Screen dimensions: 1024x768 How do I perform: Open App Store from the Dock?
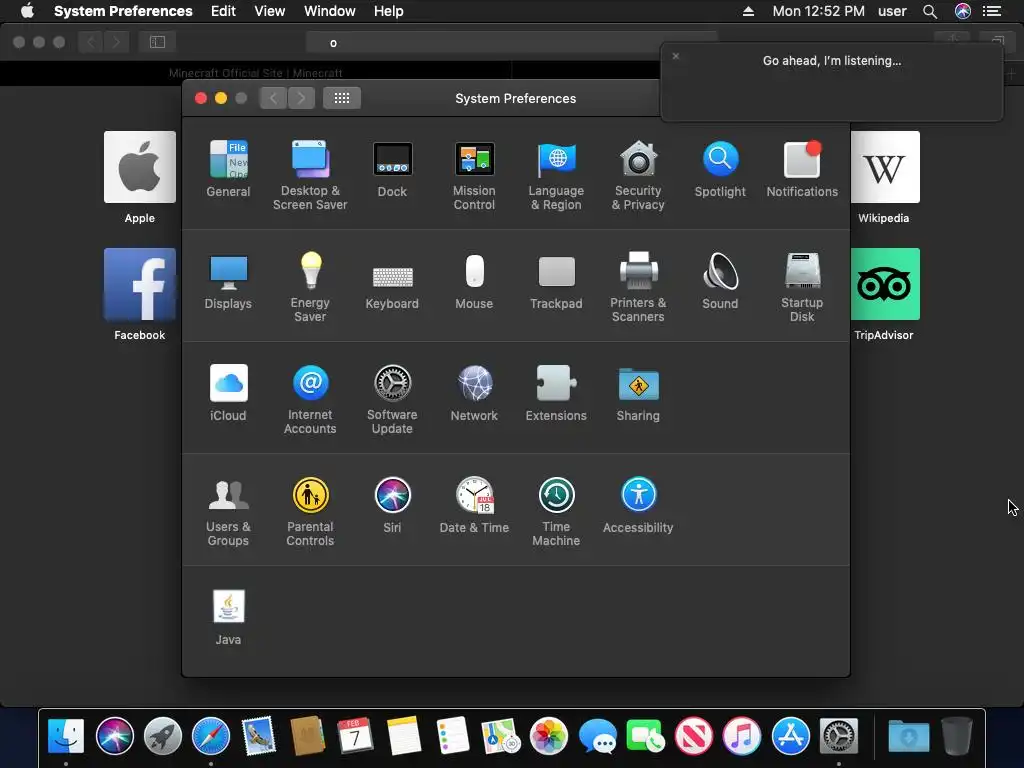click(x=790, y=735)
